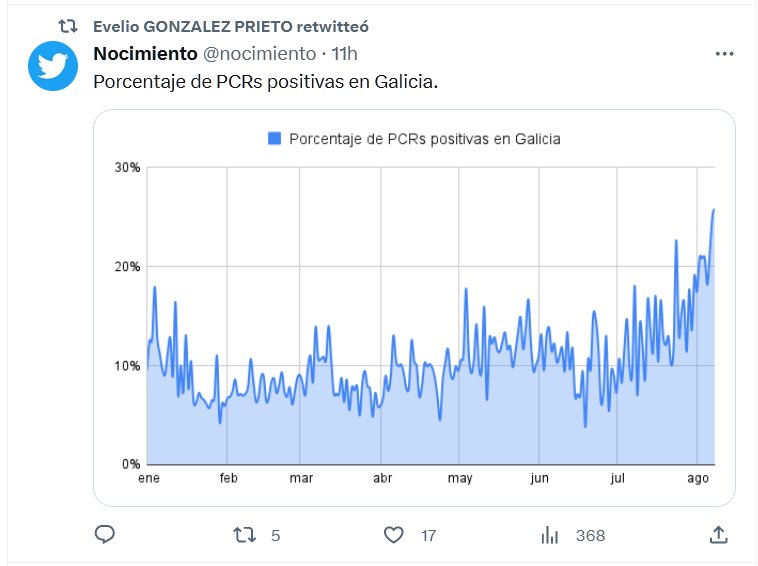Click the @nocimiento handle
The height and width of the screenshot is (566, 758).
pos(259,53)
